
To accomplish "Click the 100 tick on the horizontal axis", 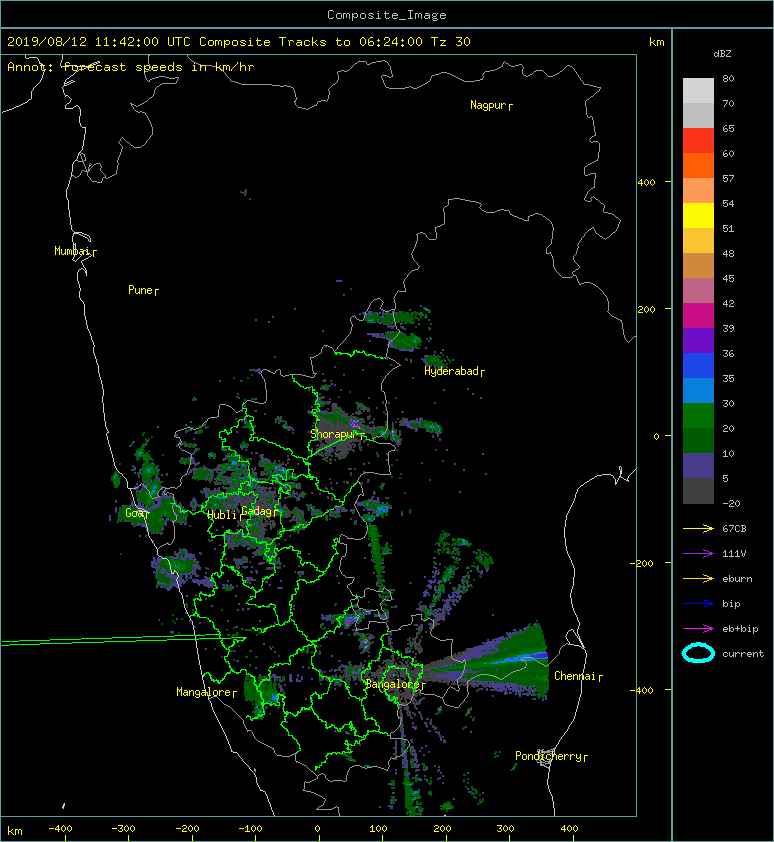I will [x=378, y=829].
